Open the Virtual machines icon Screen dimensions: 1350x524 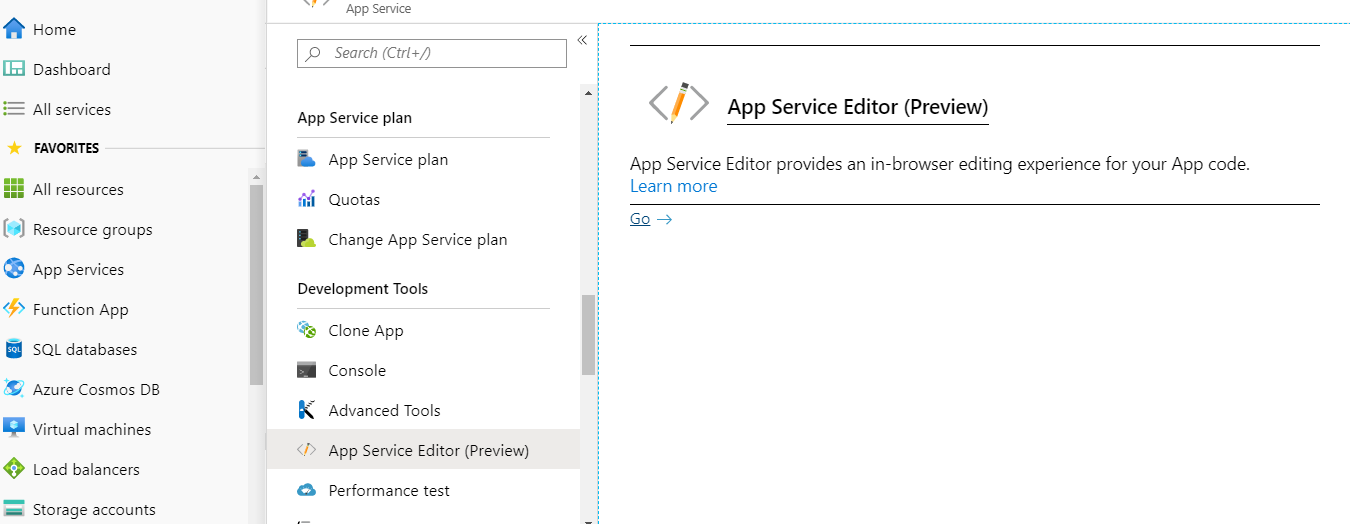tap(14, 429)
